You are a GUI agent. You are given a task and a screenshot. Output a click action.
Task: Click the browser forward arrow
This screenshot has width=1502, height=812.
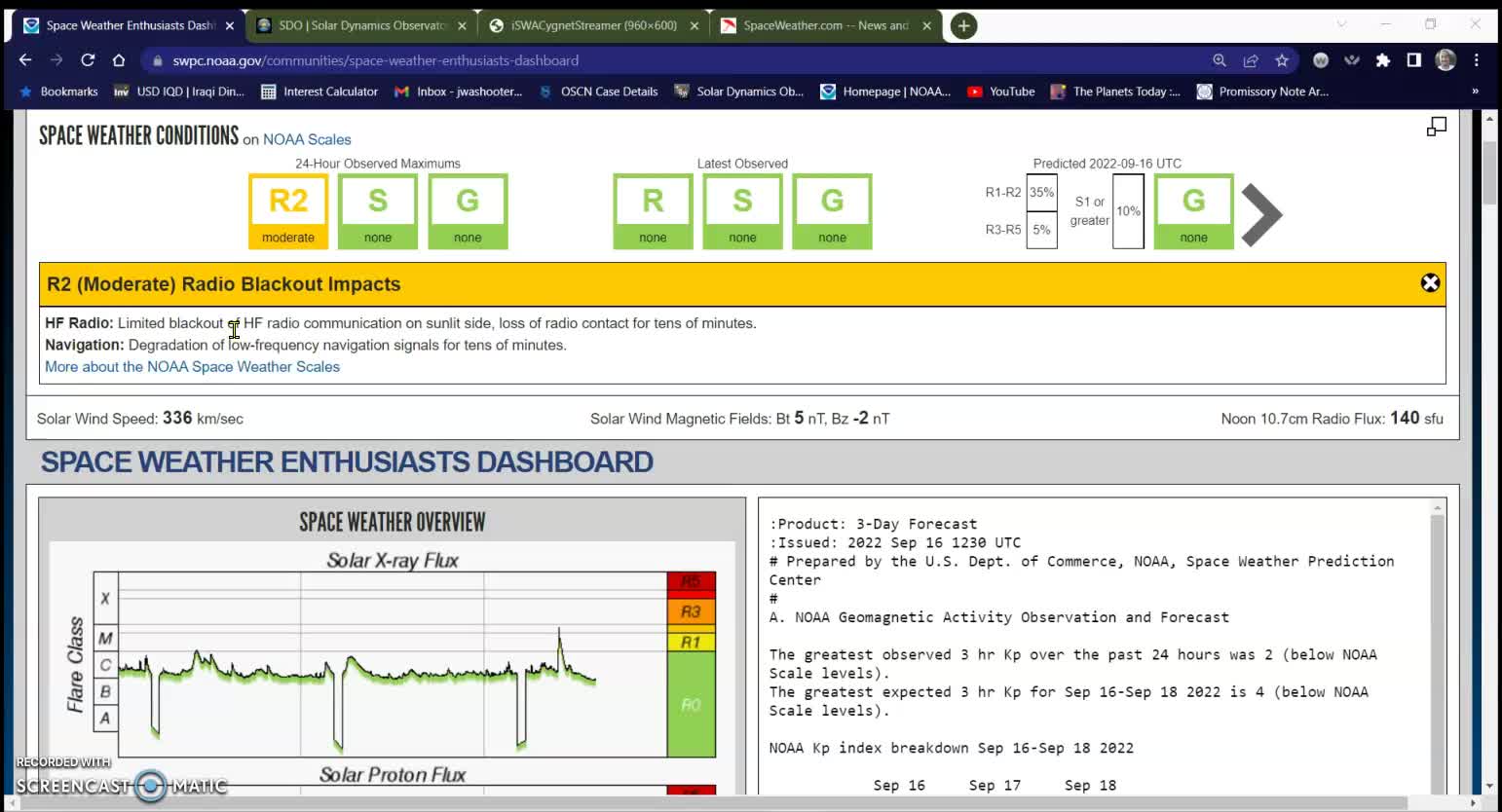(56, 60)
